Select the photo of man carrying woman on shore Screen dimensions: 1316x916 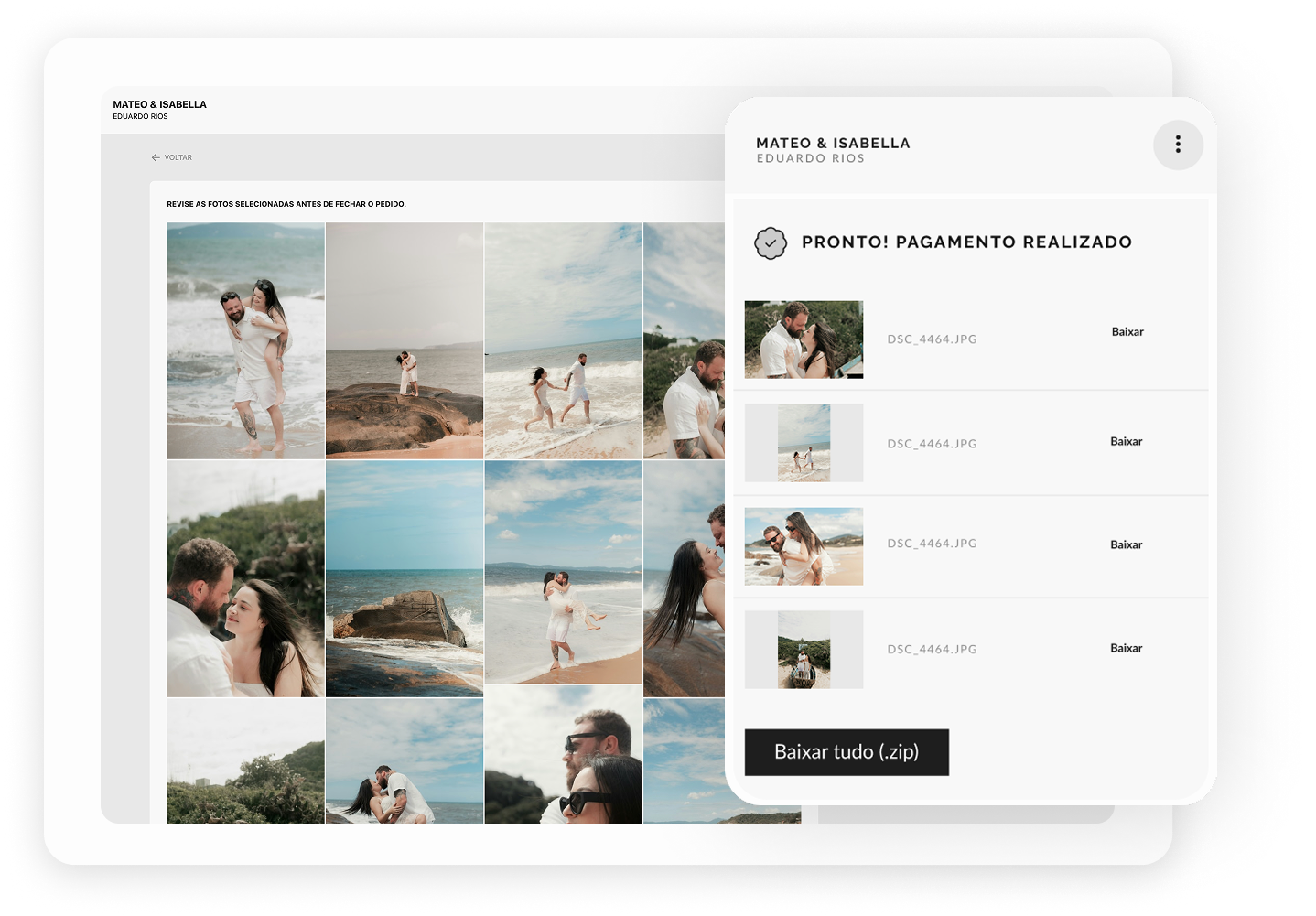click(563, 572)
